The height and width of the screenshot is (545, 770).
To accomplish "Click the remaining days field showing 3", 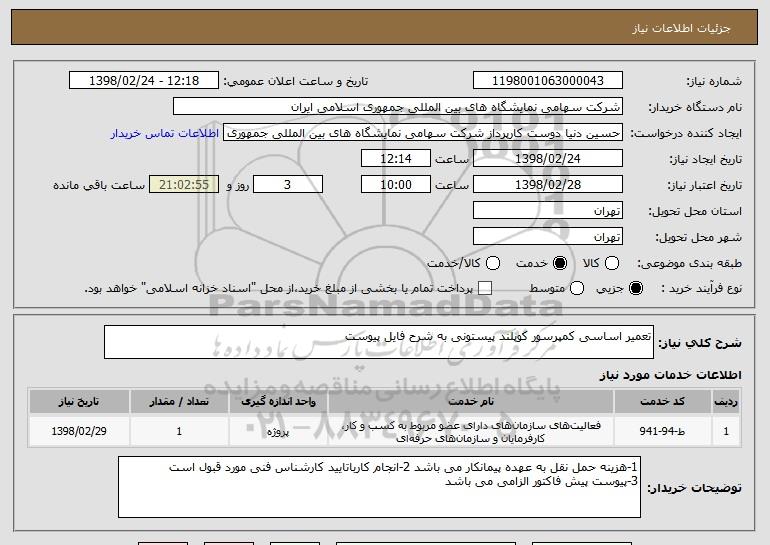I will [x=288, y=185].
